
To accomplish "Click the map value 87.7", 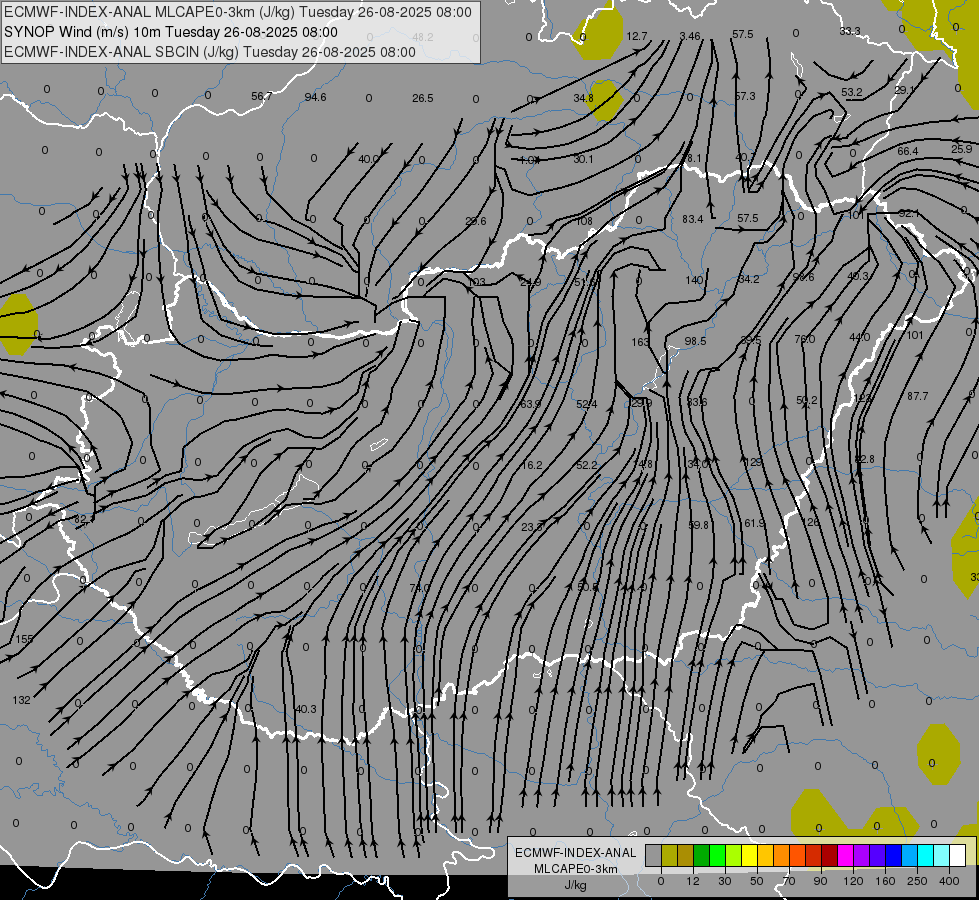I will coord(918,396).
